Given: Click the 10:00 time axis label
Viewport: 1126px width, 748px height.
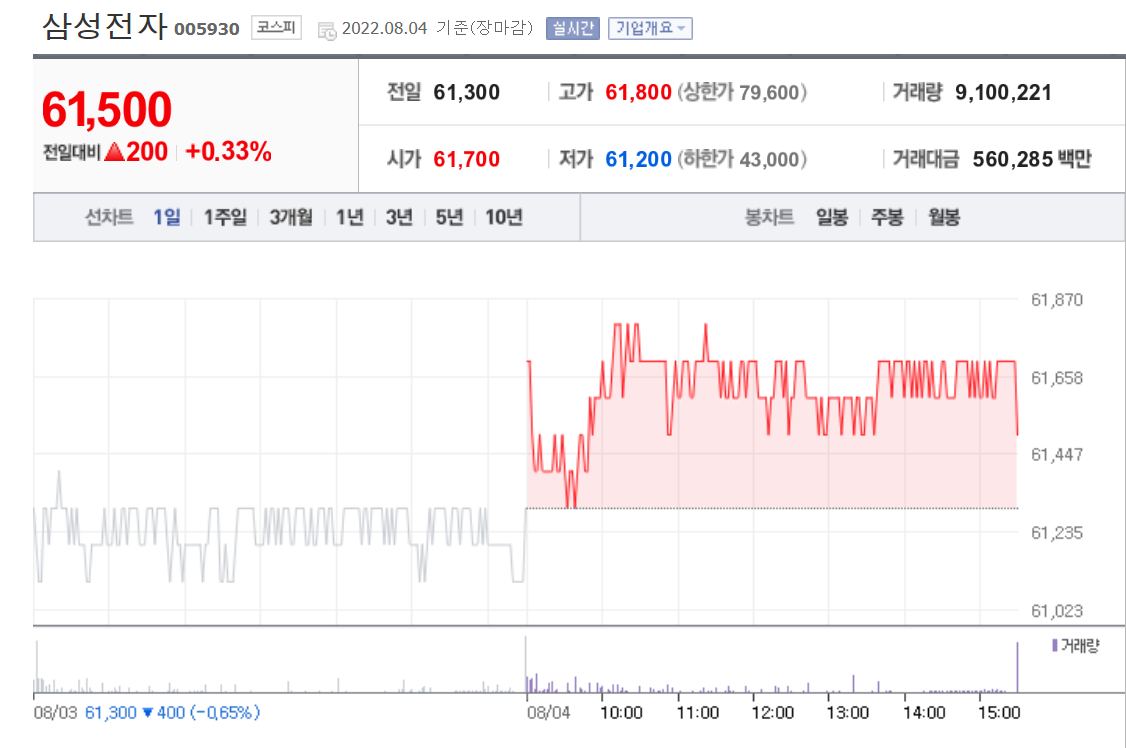Looking at the screenshot, I should pyautogui.click(x=621, y=713).
